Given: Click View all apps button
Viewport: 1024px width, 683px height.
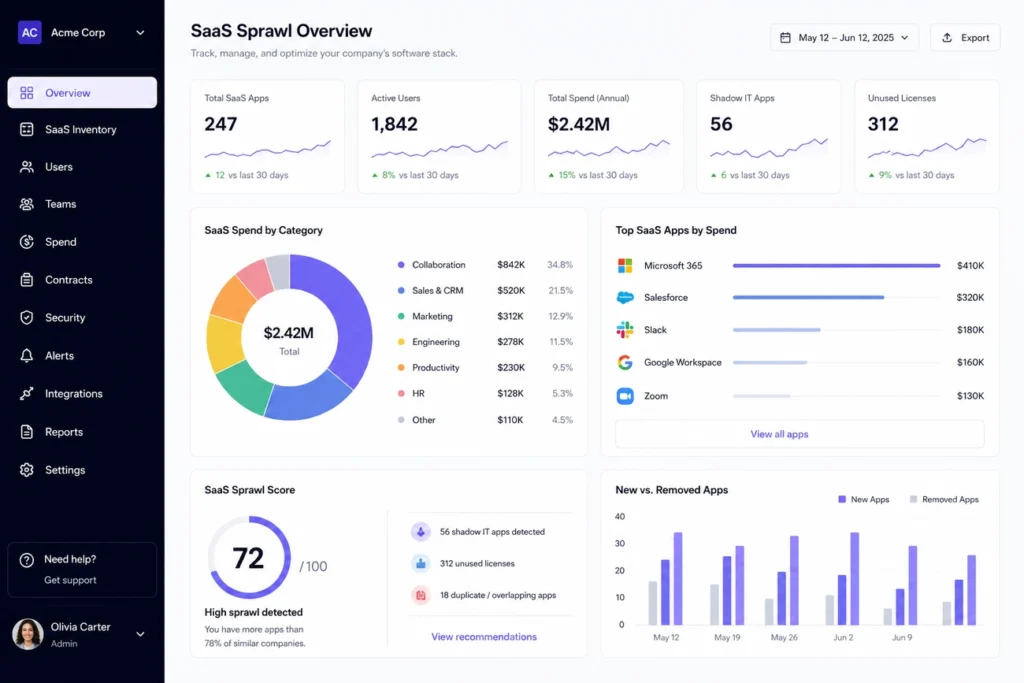Looking at the screenshot, I should tap(799, 434).
